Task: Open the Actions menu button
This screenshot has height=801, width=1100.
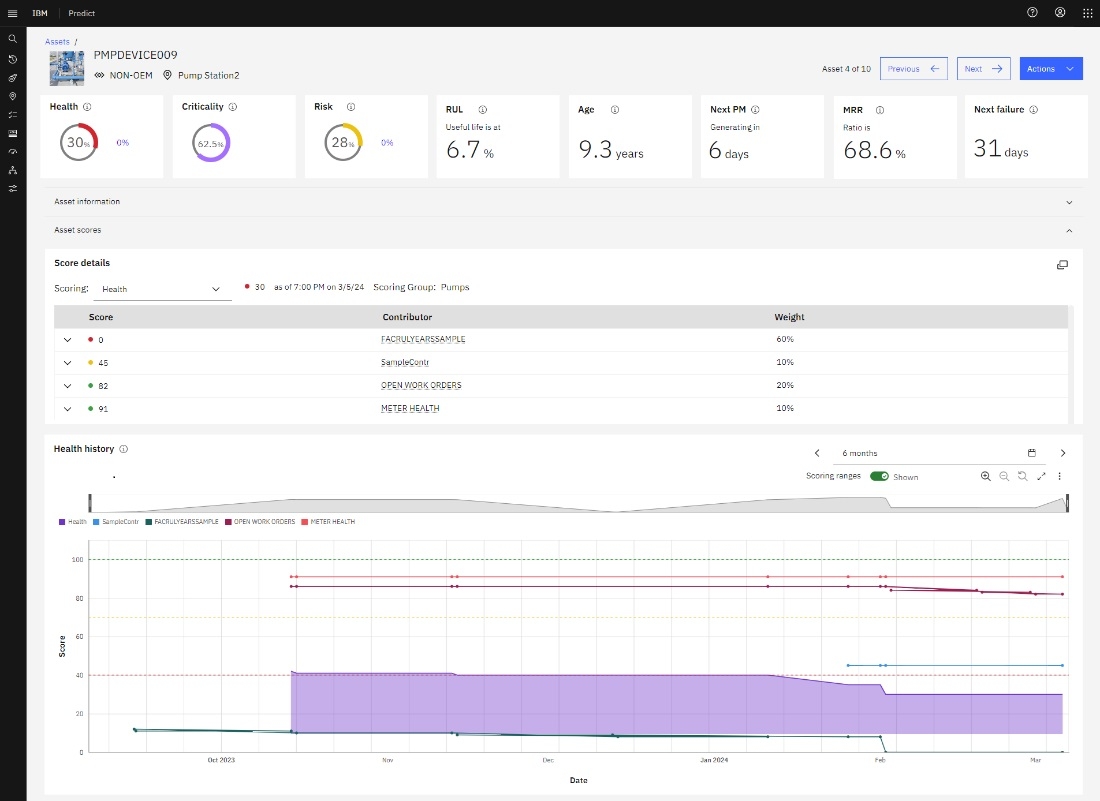Action: click(1051, 69)
